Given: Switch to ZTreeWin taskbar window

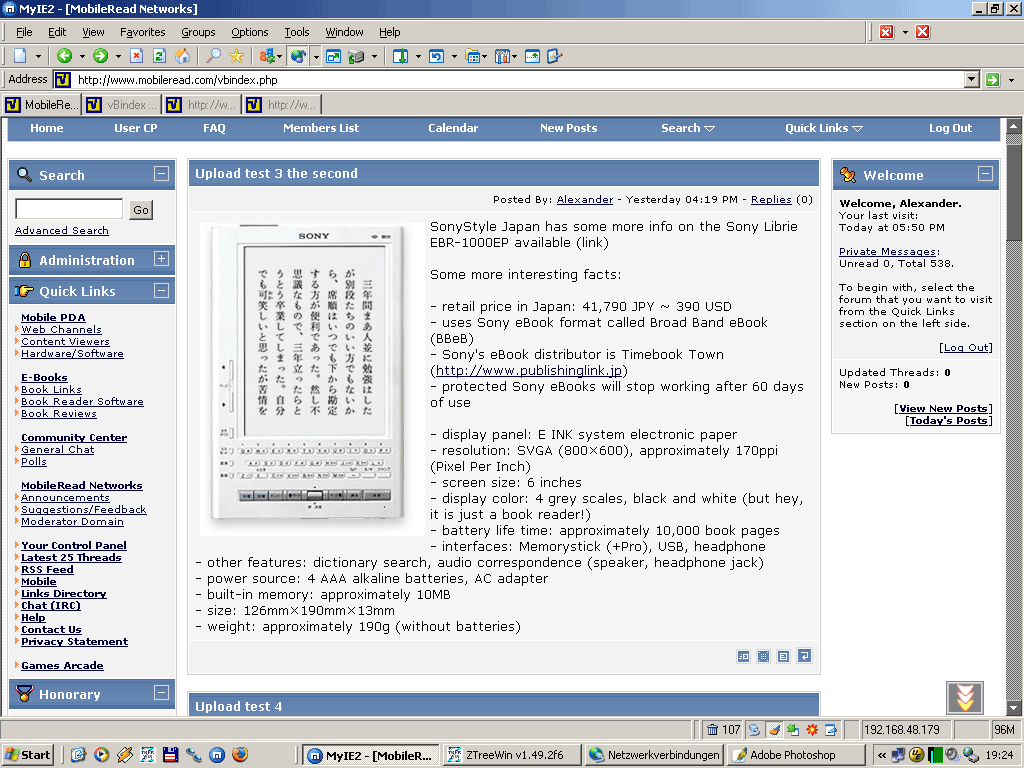Looking at the screenshot, I should [x=511, y=755].
